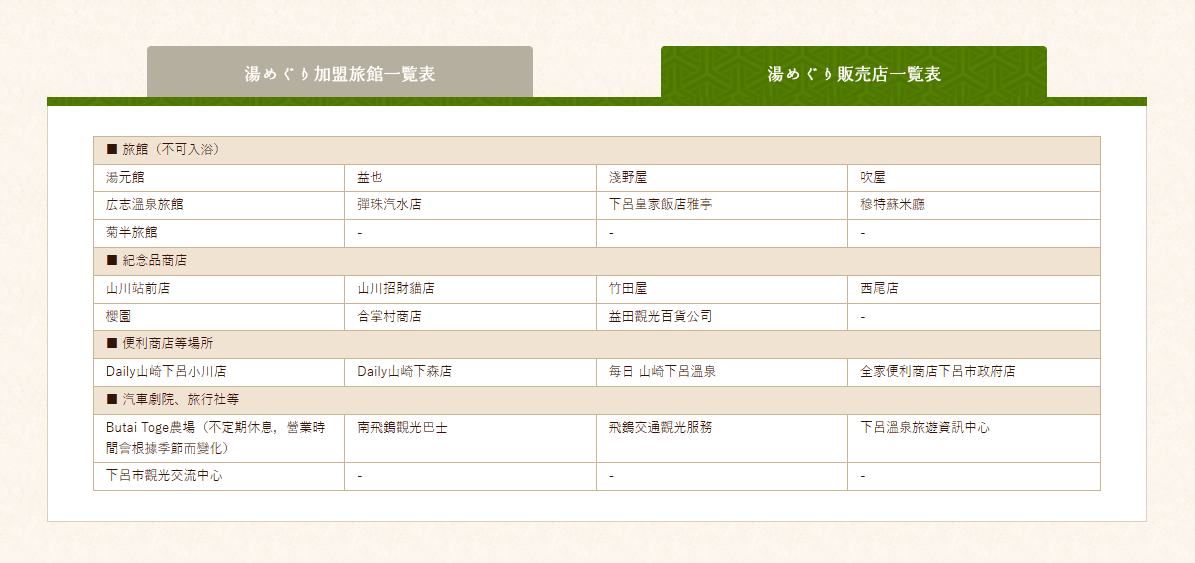Click the 吹屋 entry

point(974,178)
